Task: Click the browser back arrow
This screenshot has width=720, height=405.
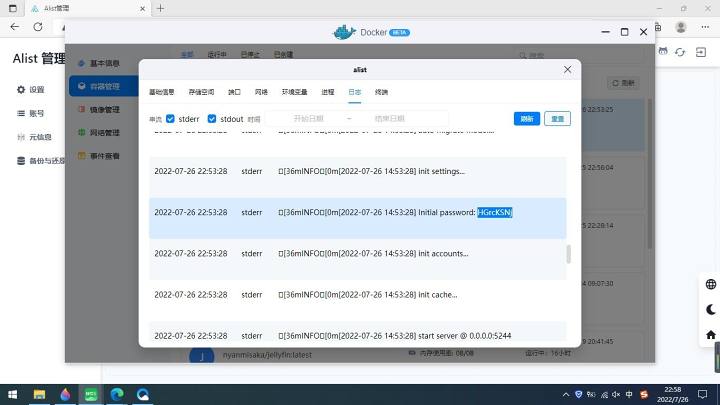Action: pyautogui.click(x=15, y=27)
